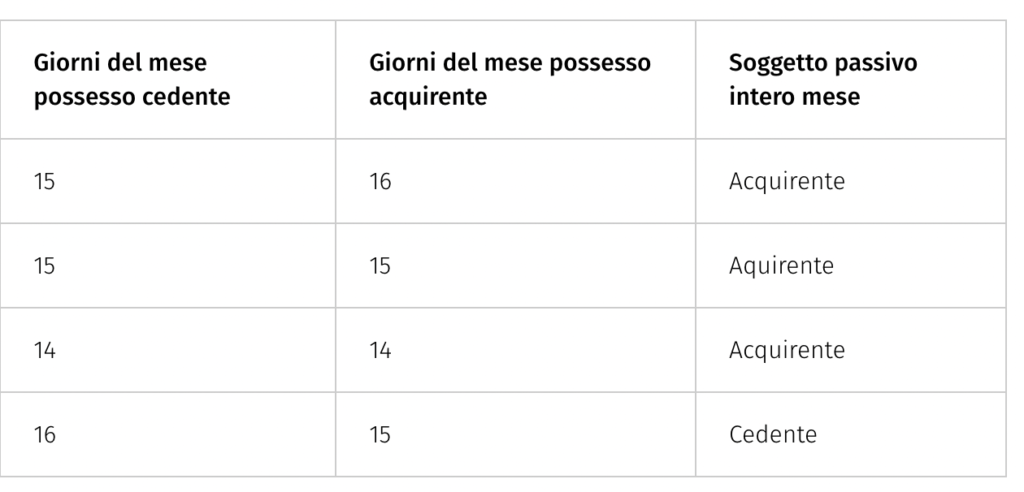The image size is (1024, 492).
Task: Select cedente days 15 in first data row
Action: [45, 182]
